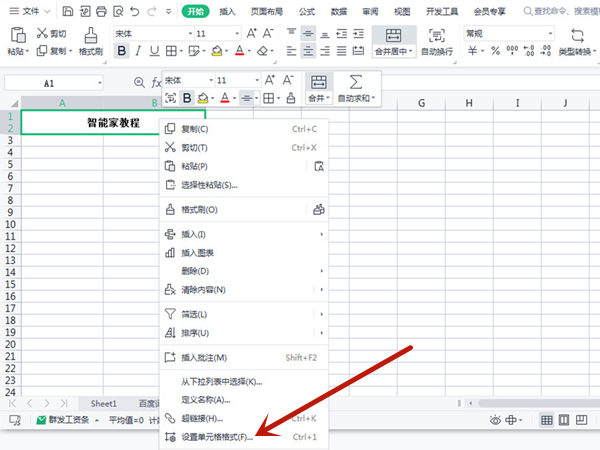The width and height of the screenshot is (600, 450).
Task: Open mini toolbar font size dropdown
Action: coord(257,80)
